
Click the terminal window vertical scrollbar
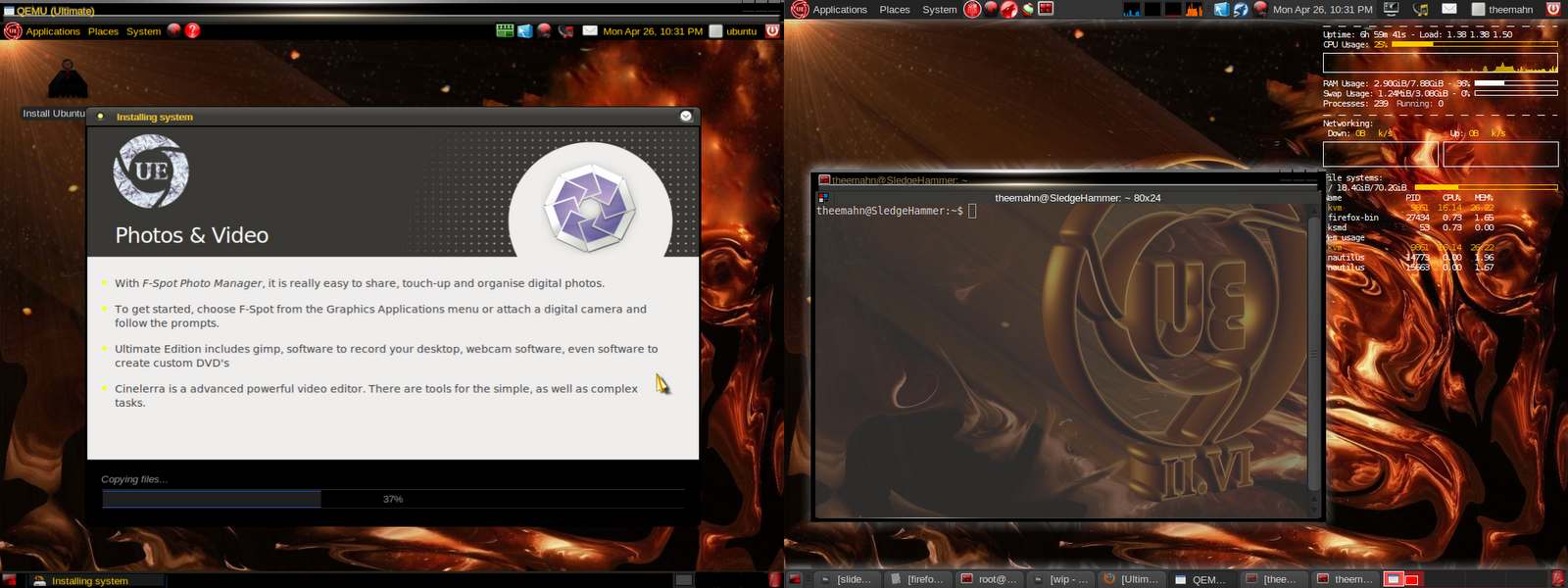pyautogui.click(x=1314, y=354)
